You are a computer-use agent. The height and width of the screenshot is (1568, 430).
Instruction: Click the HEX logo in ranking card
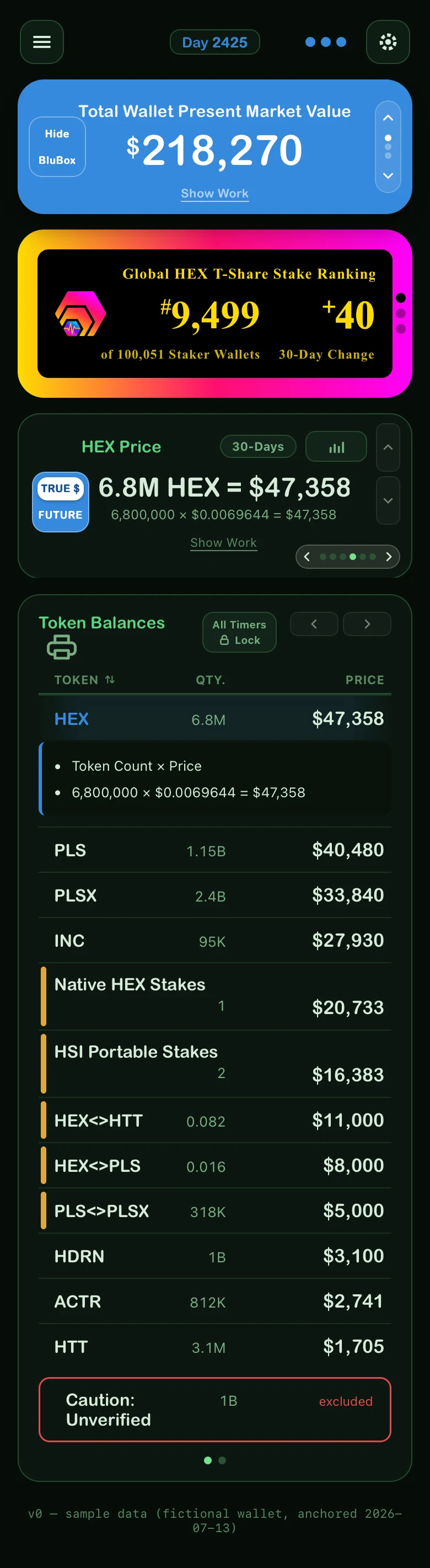coord(80,313)
